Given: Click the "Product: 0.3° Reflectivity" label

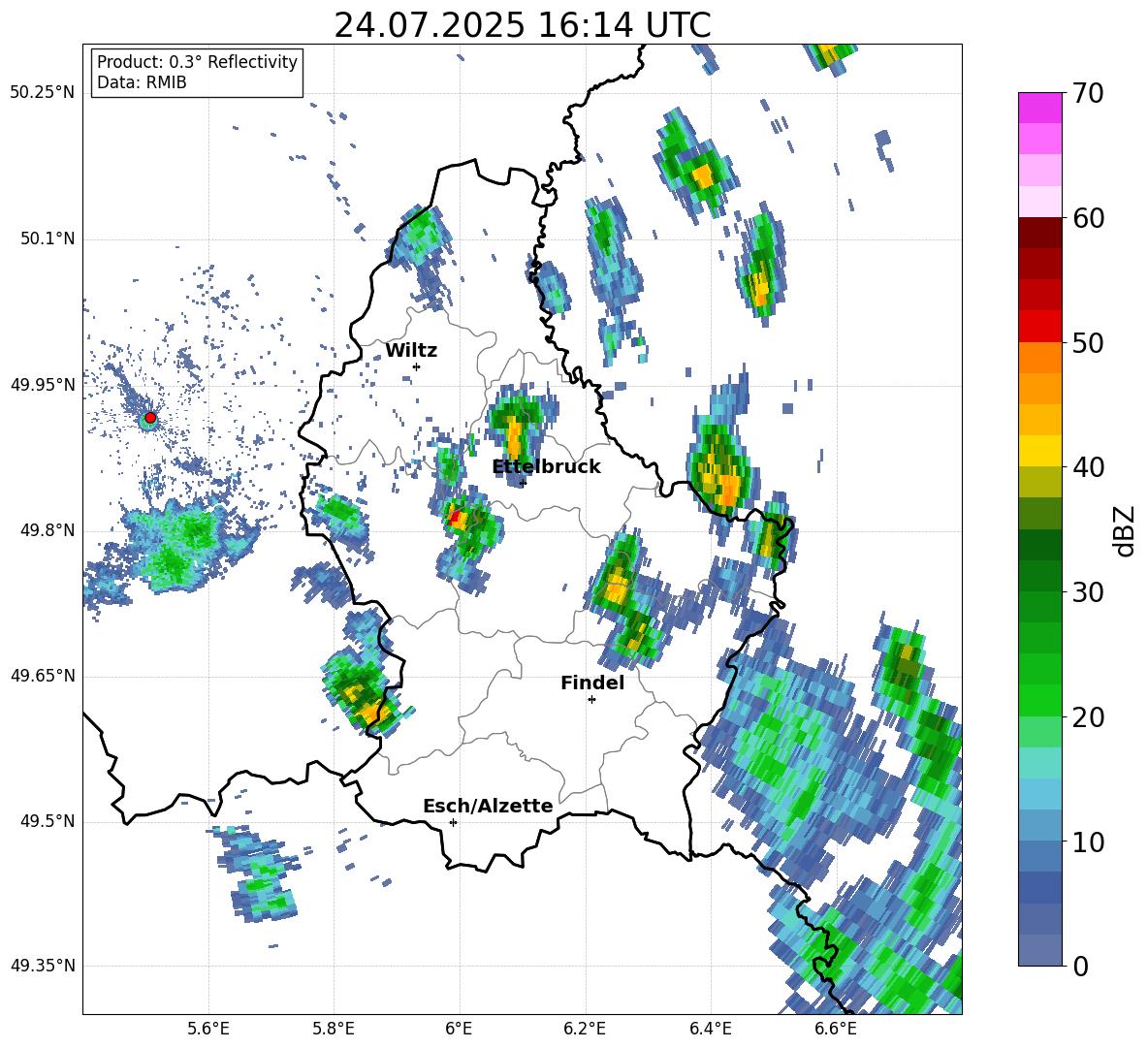Looking at the screenshot, I should tap(197, 61).
